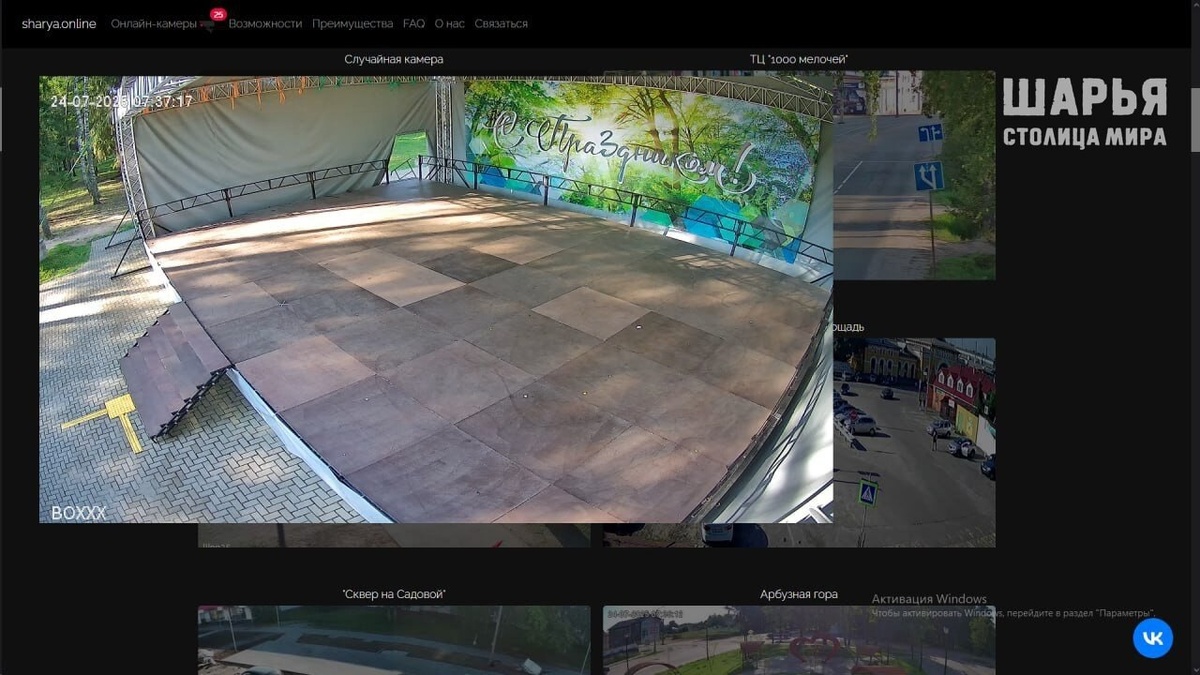This screenshot has height=675, width=1200.
Task: Open the "Сквер на Садовой" camera thumbnail
Action: point(394,640)
